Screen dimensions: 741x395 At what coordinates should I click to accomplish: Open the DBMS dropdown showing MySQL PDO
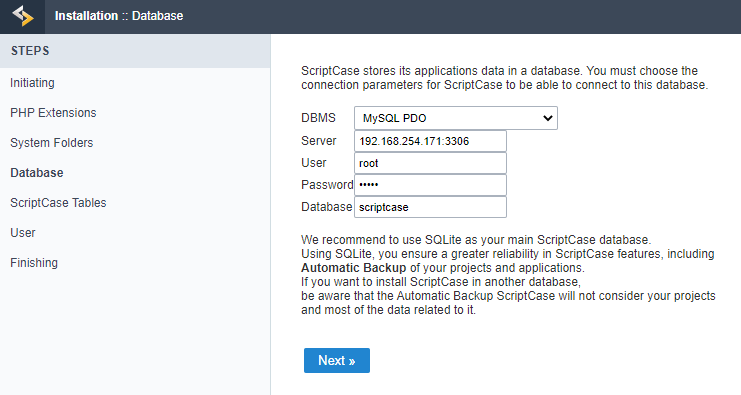pos(456,118)
